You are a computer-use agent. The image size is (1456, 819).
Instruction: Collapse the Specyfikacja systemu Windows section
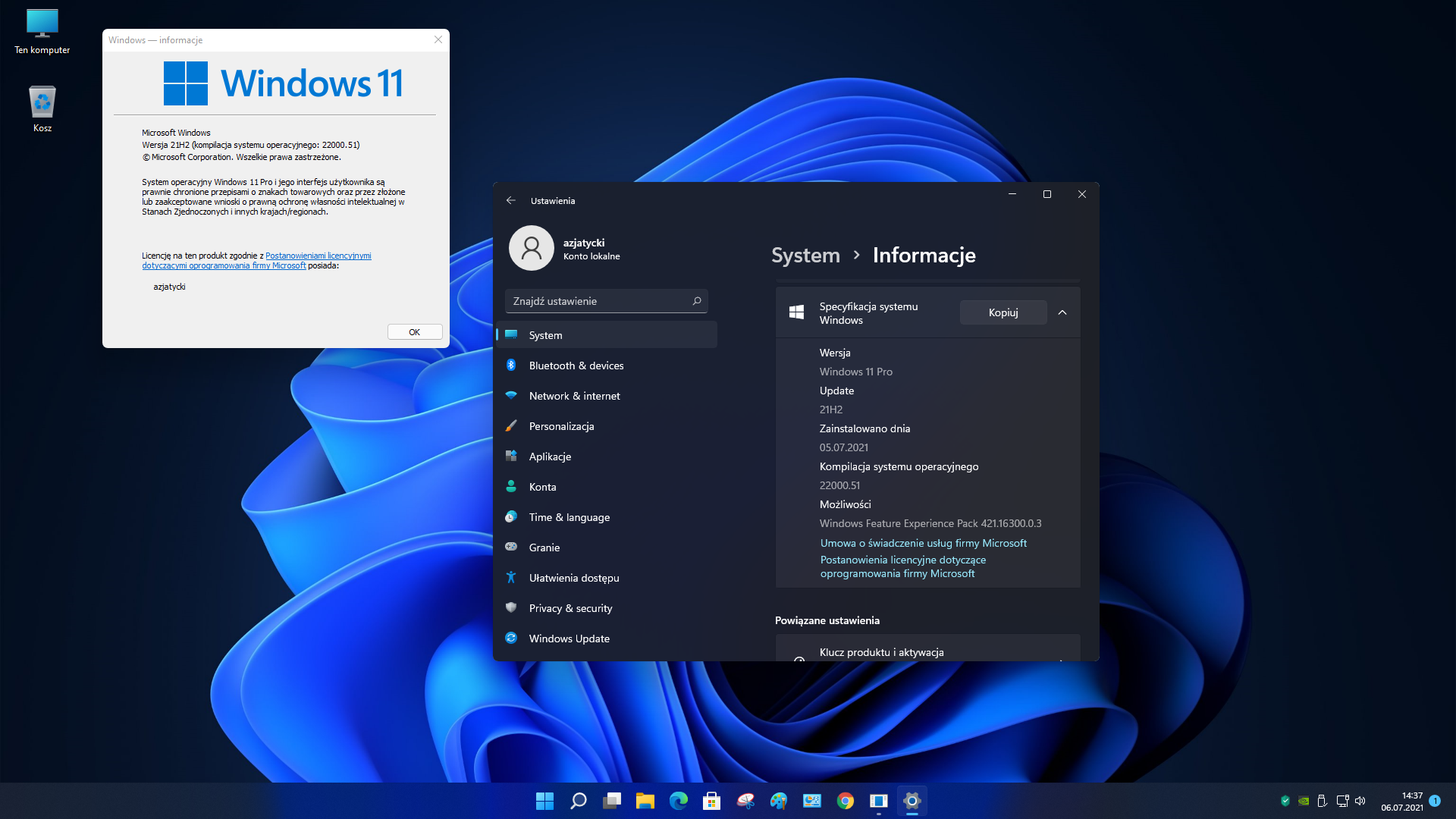[x=1062, y=312]
